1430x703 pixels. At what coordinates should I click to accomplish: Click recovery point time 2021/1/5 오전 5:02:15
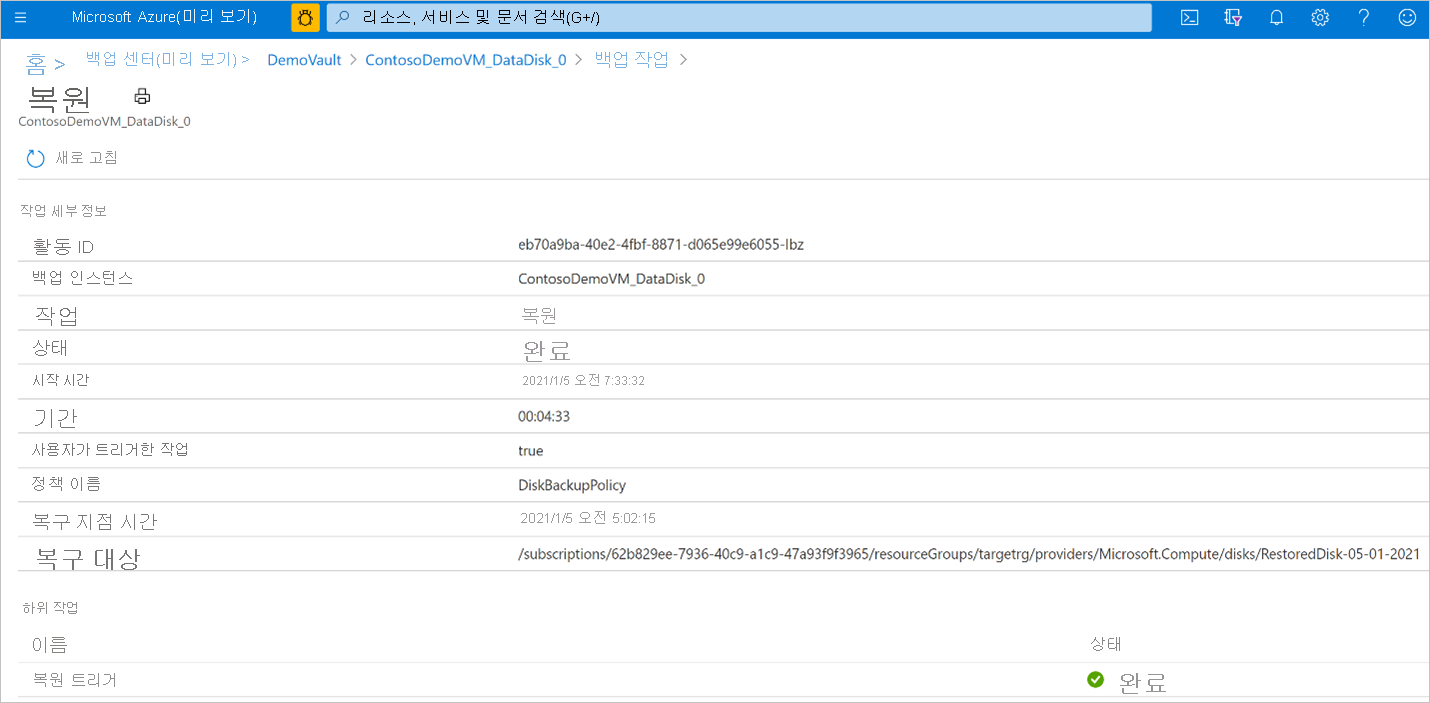588,519
